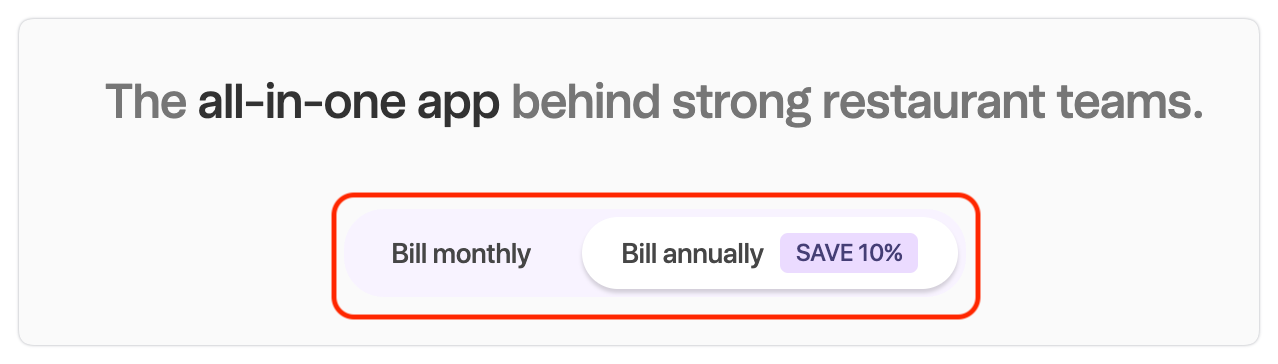Viewport: 1278px width, 364px height.
Task: Choose annual billing with the 10% savings
Action: click(769, 254)
